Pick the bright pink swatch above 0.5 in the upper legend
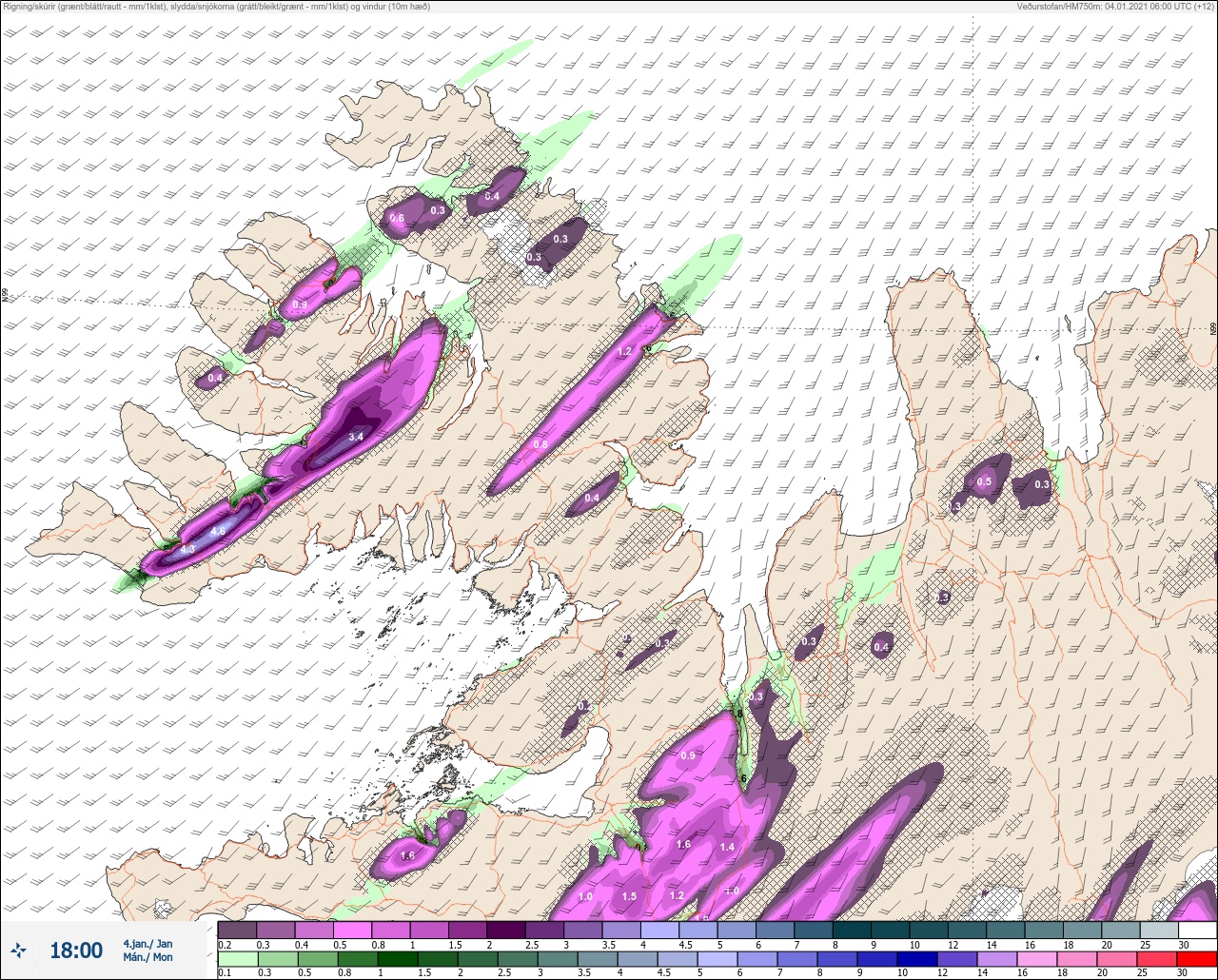Screen dimensions: 1218x980 click(352, 930)
